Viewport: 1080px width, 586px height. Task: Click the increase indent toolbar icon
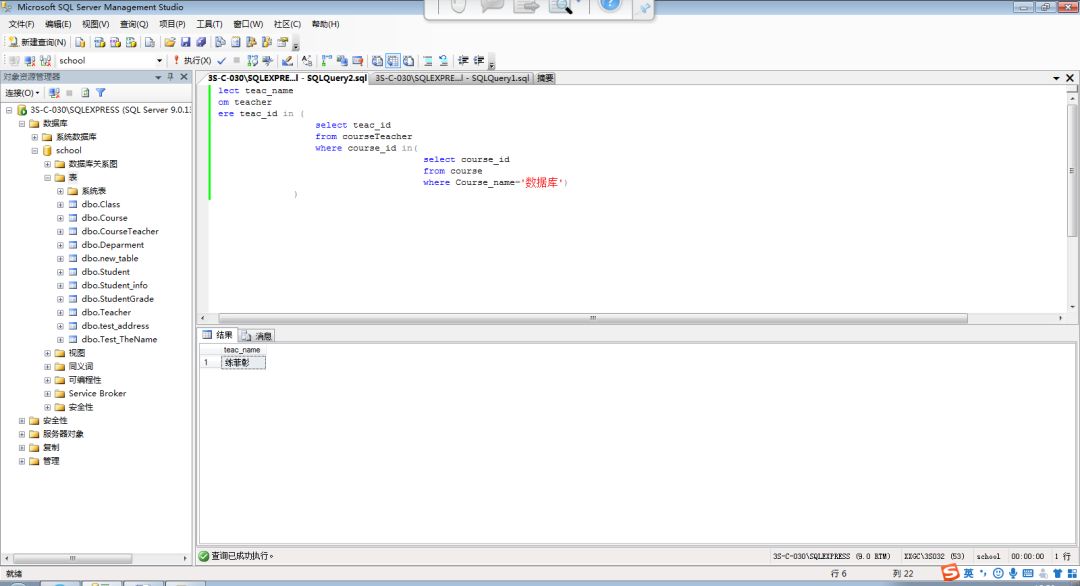tap(479, 61)
